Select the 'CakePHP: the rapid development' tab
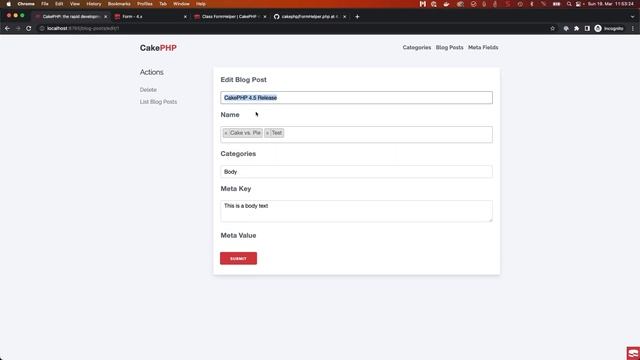Viewport: 640px width, 360px height. (x=70, y=17)
